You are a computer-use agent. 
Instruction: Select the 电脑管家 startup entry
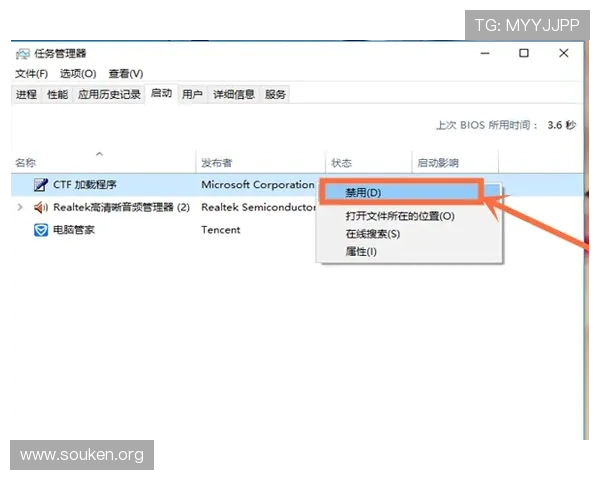pyautogui.click(x=73, y=230)
